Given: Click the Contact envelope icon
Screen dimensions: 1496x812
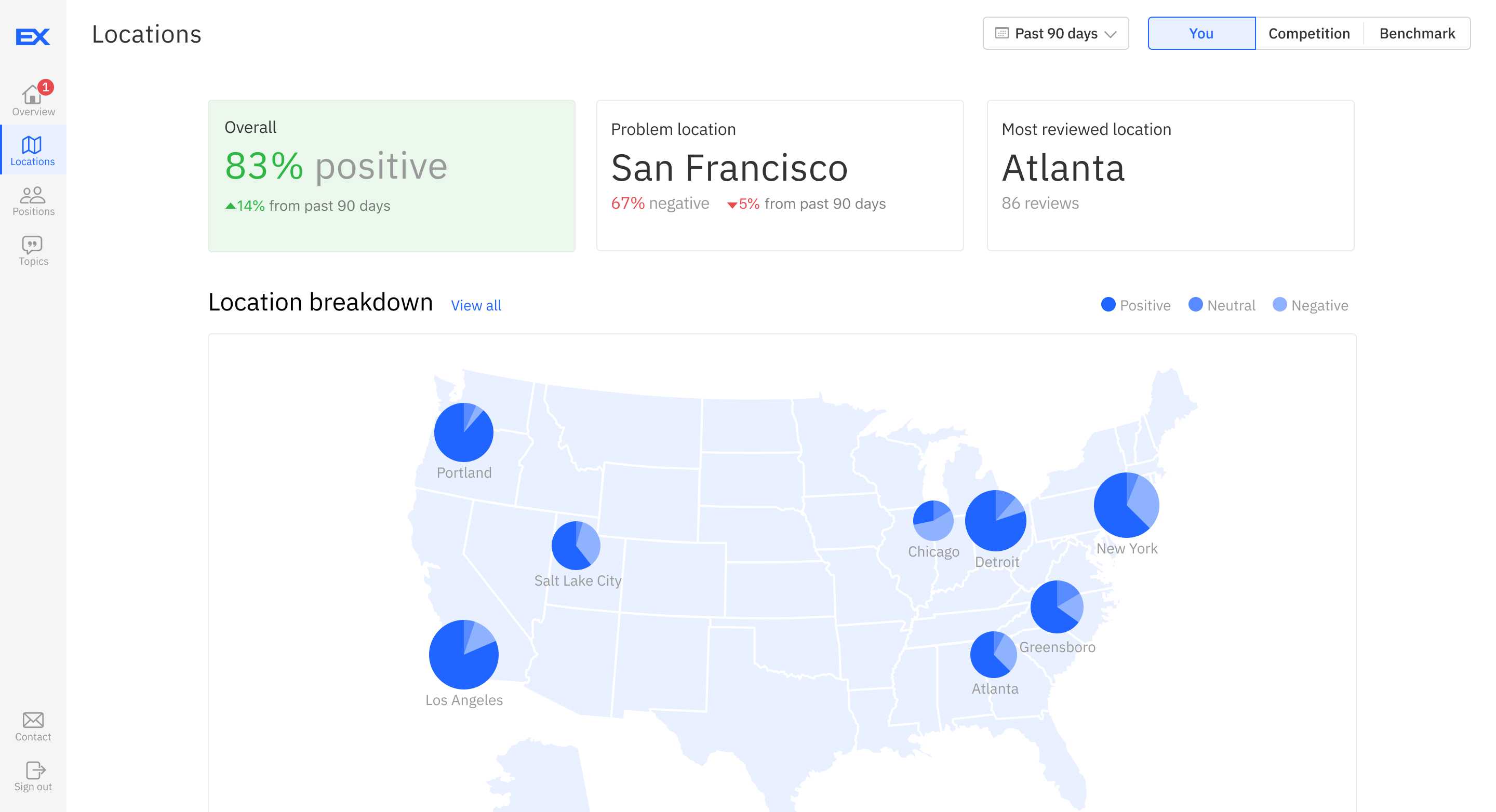Looking at the screenshot, I should 33,720.
